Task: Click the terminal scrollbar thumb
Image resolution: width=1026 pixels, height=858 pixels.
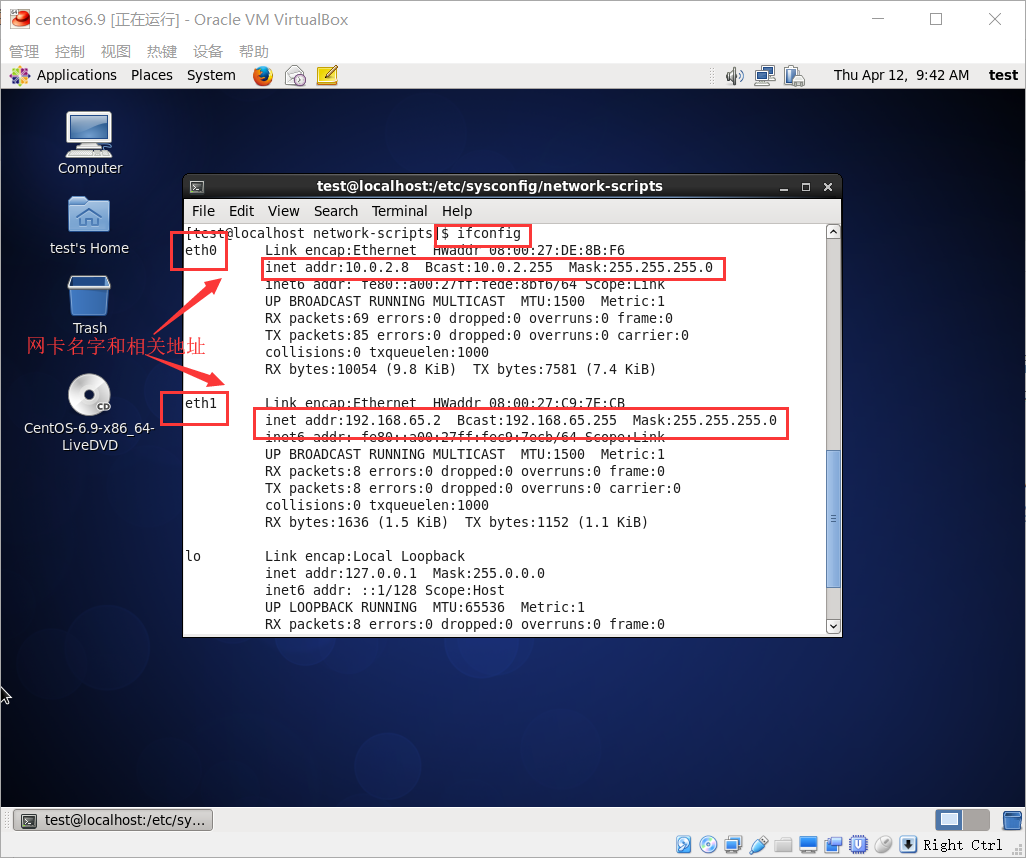Action: pos(833,518)
